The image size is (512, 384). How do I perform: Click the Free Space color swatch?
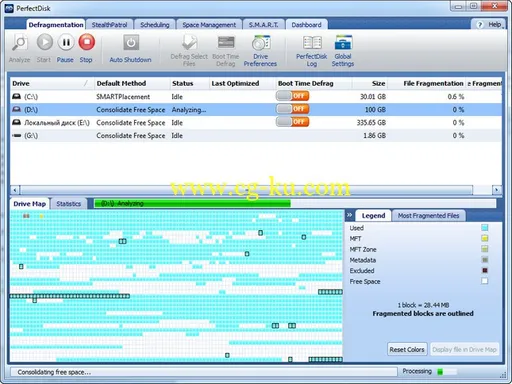(485, 281)
